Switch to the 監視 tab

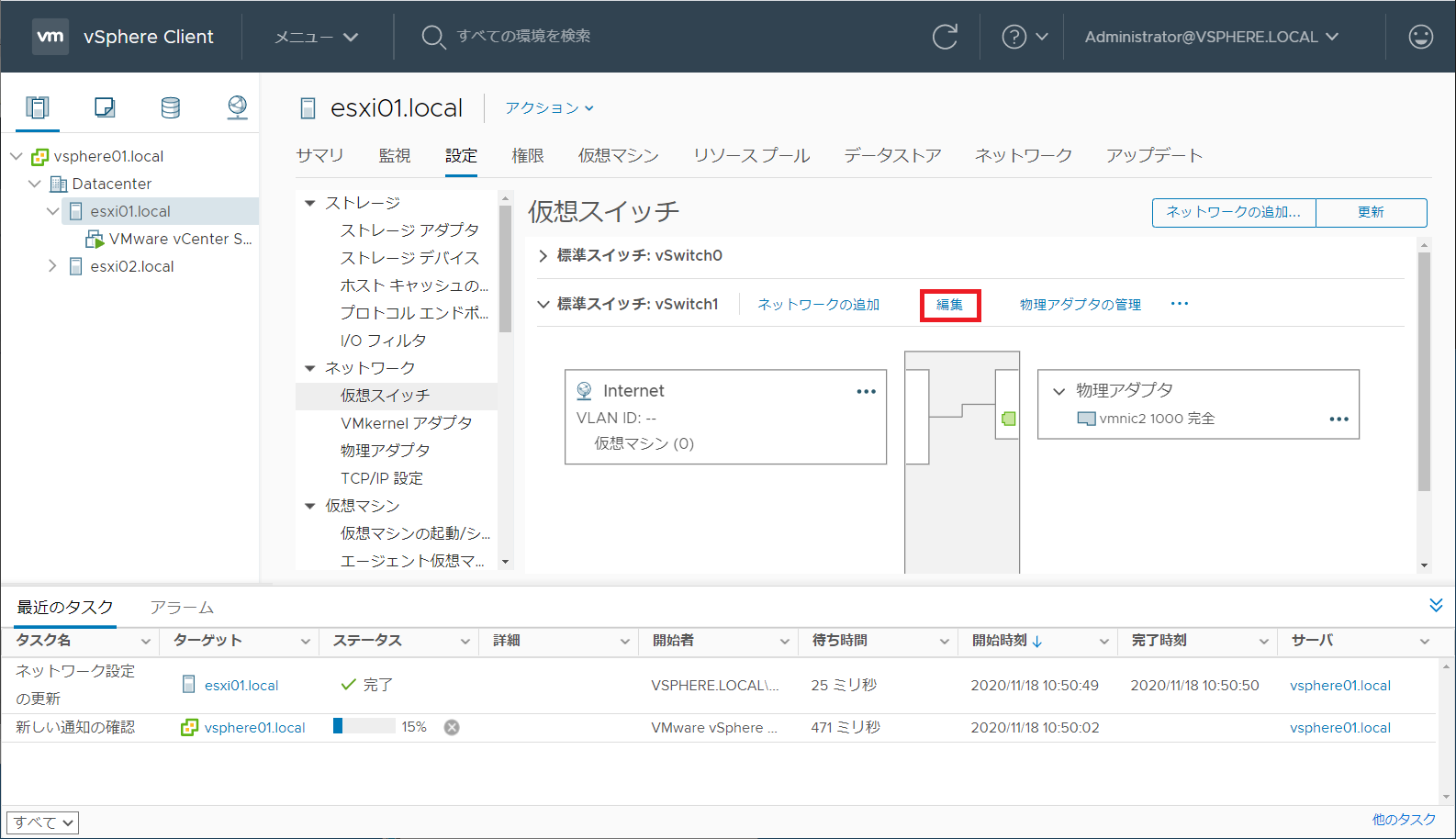[x=395, y=155]
